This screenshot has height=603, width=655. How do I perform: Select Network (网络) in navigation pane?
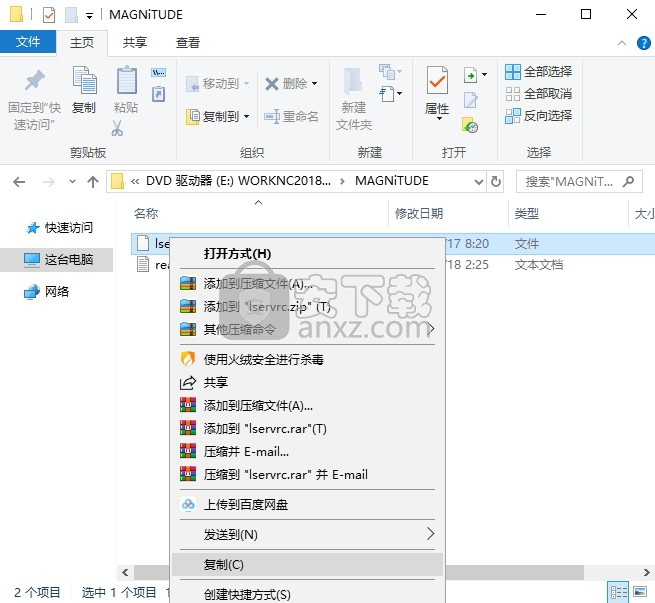(47, 291)
